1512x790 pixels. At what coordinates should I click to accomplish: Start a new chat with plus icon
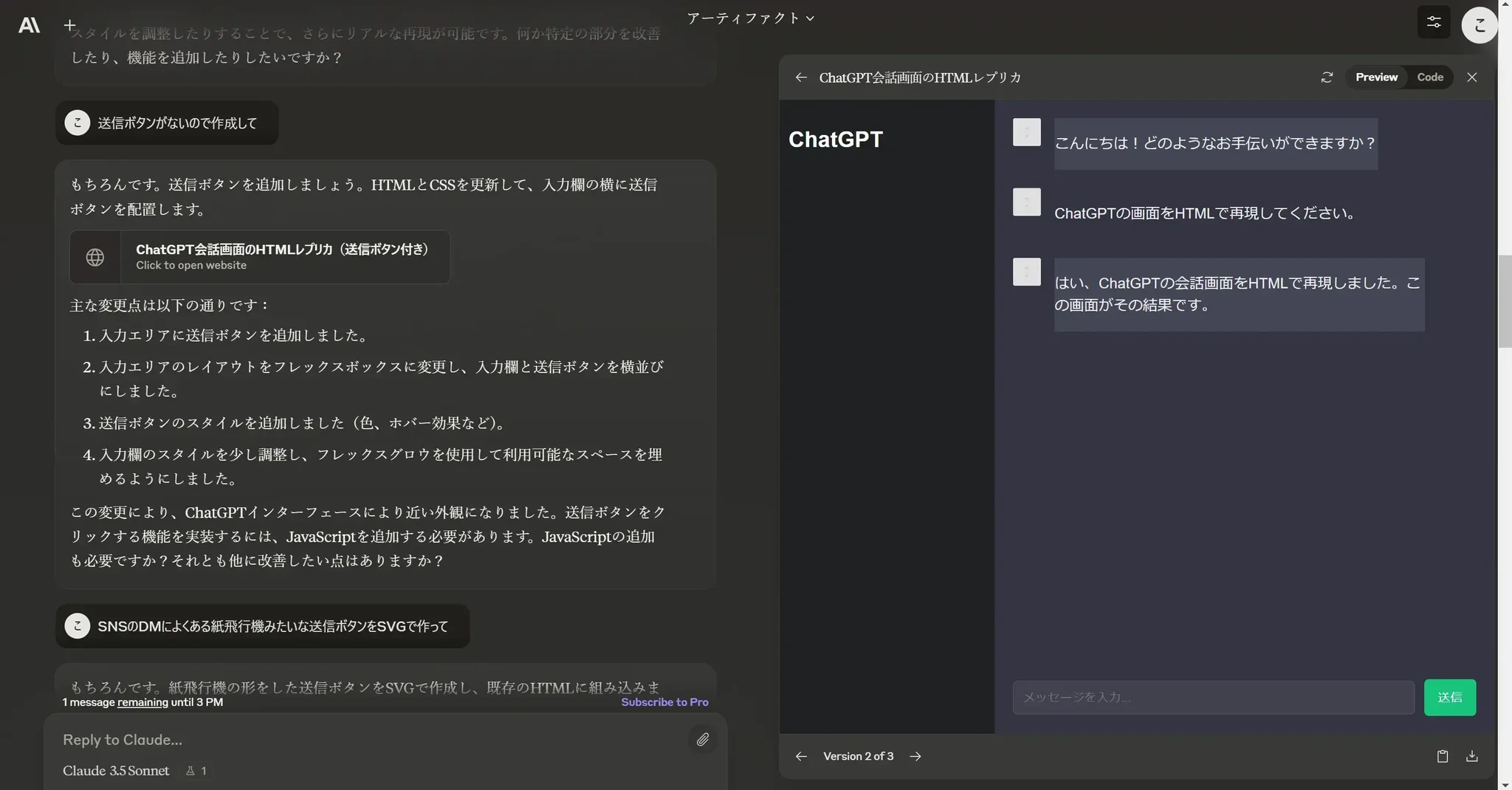(69, 25)
